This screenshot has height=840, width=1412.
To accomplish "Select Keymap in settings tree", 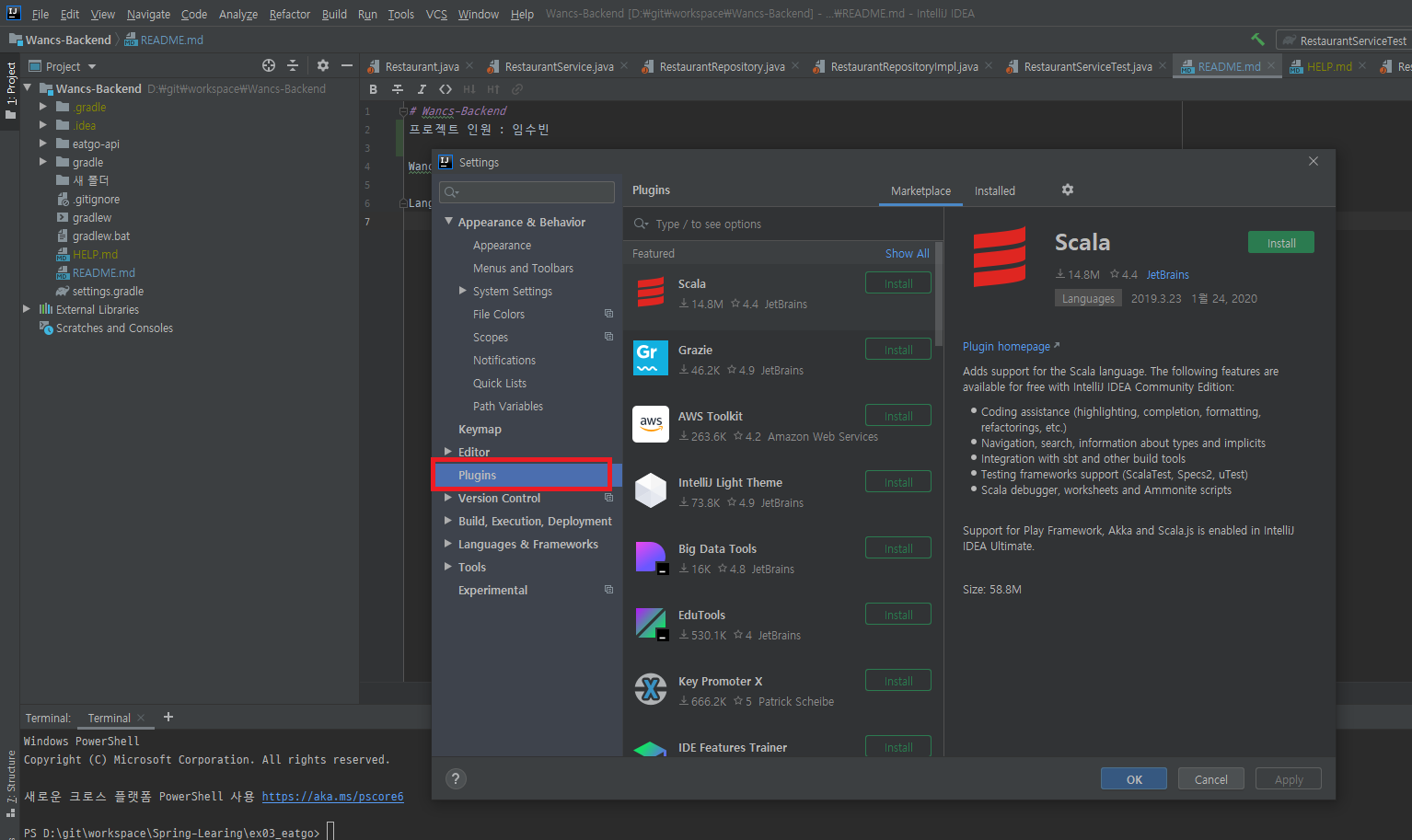I will [x=480, y=429].
